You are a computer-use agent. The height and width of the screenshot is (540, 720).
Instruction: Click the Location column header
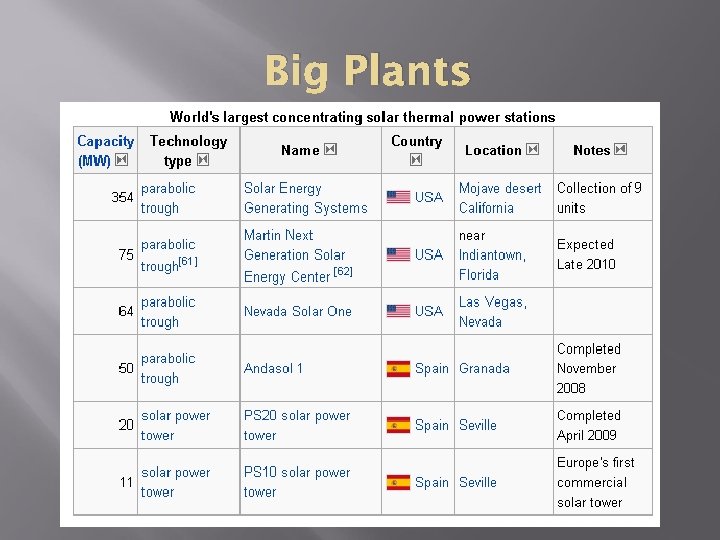[504, 150]
